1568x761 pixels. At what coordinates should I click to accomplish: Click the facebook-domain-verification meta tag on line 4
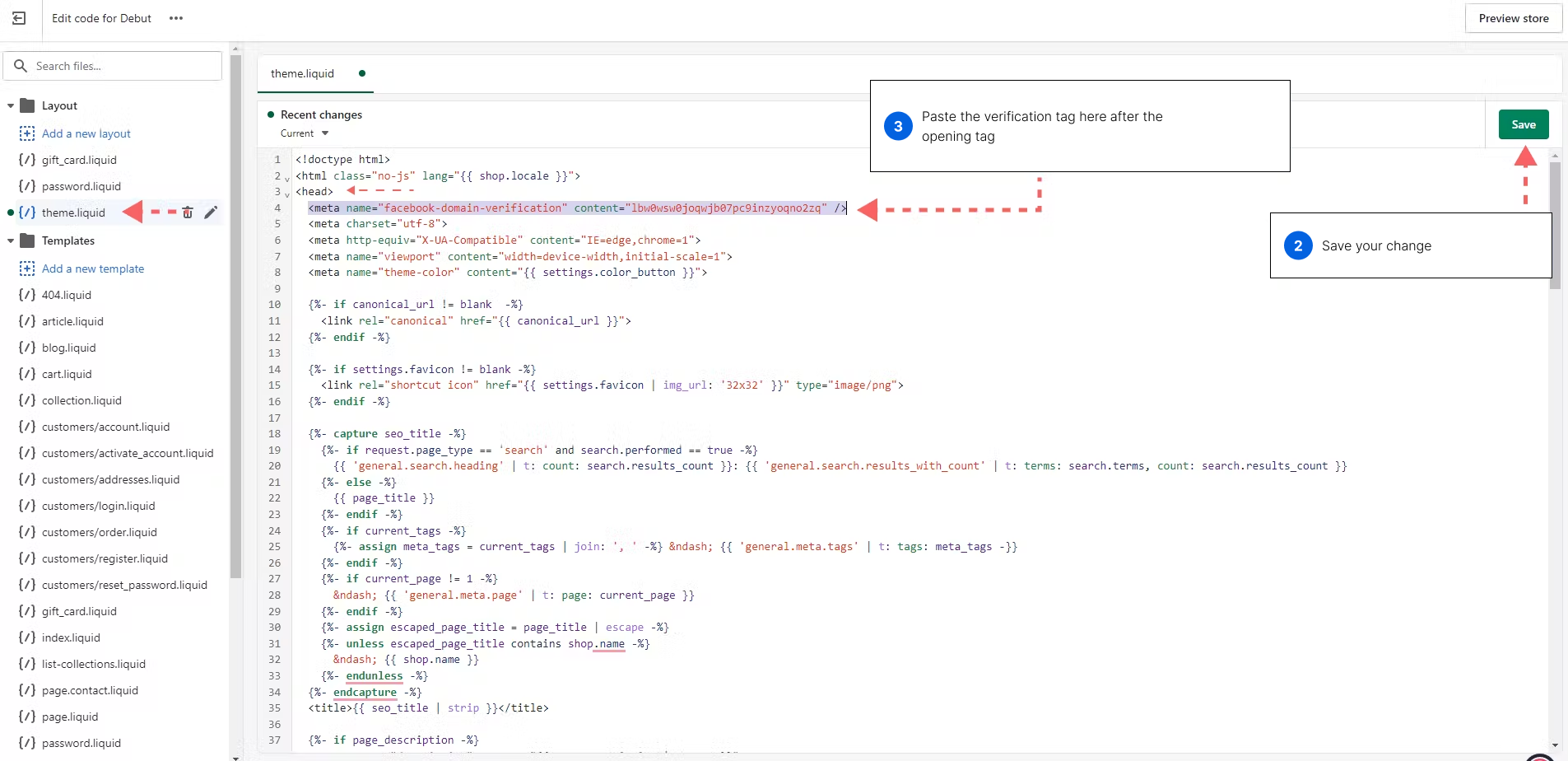tap(578, 208)
